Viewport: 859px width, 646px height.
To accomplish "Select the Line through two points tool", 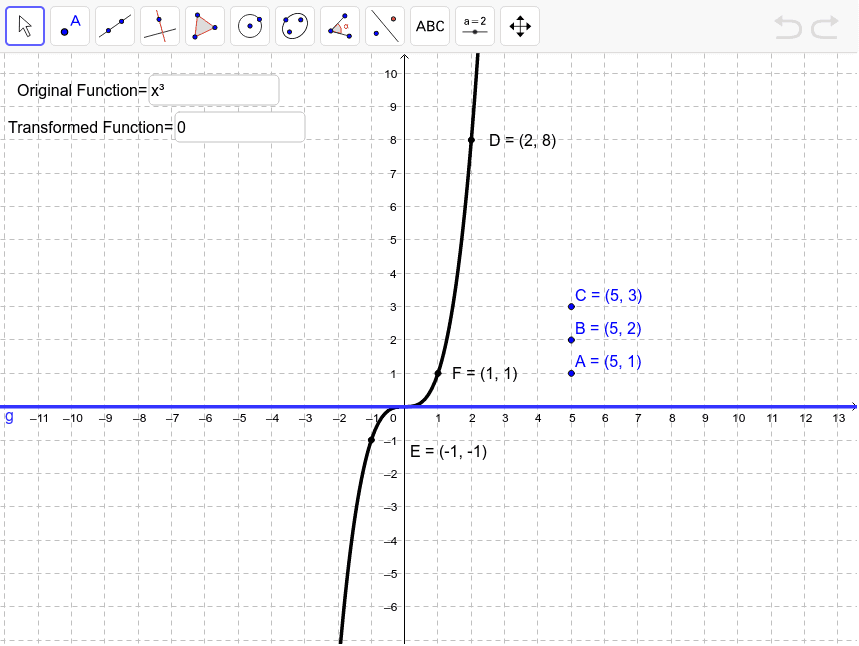I will click(x=115, y=26).
